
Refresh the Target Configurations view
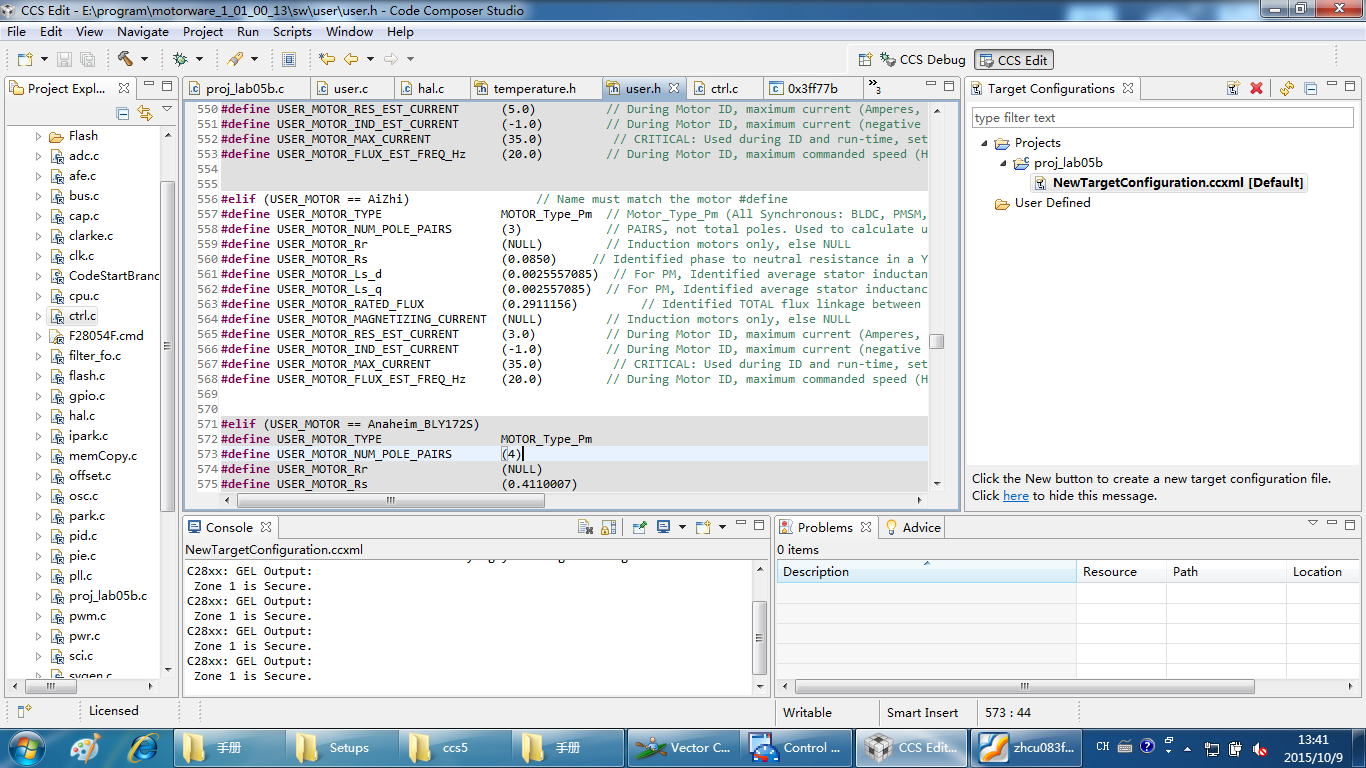pos(1287,88)
